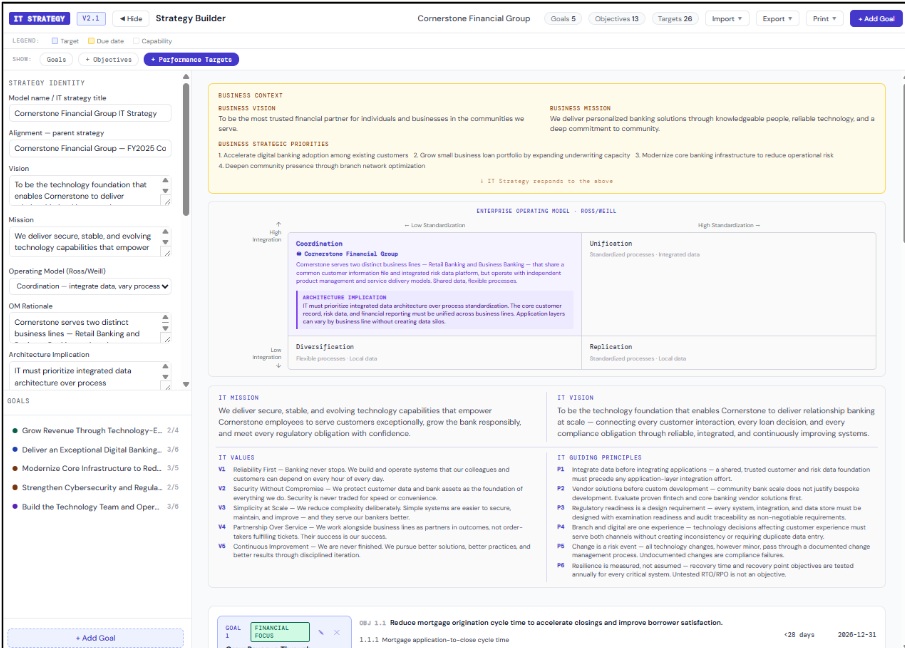This screenshot has height=648, width=905.
Task: Open goal Deliver an Exceptional Digital Banking
Action: point(96,450)
